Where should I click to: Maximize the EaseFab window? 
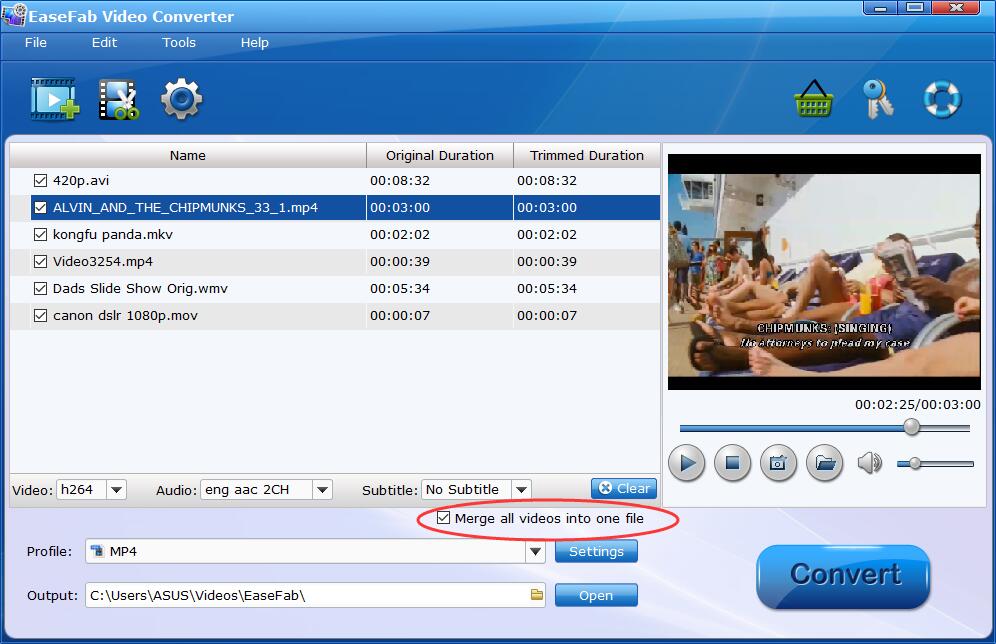coord(915,8)
